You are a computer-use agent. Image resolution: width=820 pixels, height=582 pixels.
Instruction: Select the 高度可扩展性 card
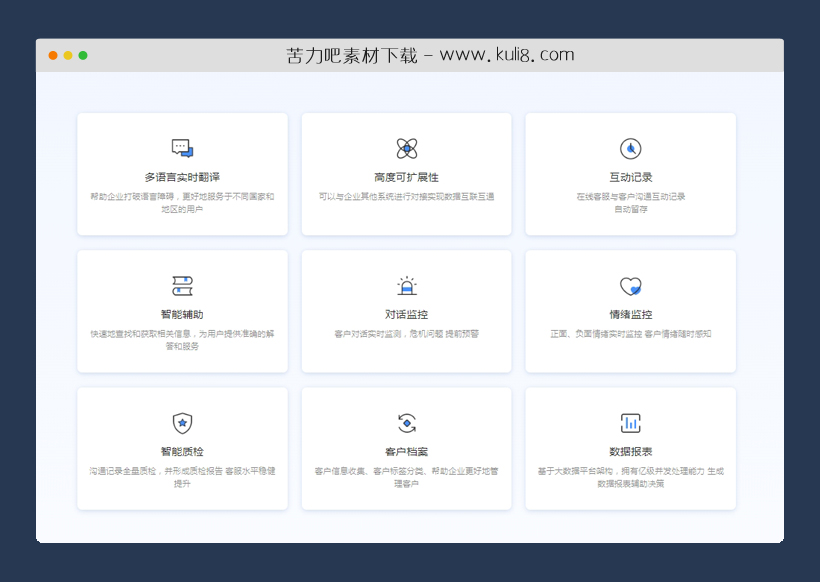[x=406, y=175]
